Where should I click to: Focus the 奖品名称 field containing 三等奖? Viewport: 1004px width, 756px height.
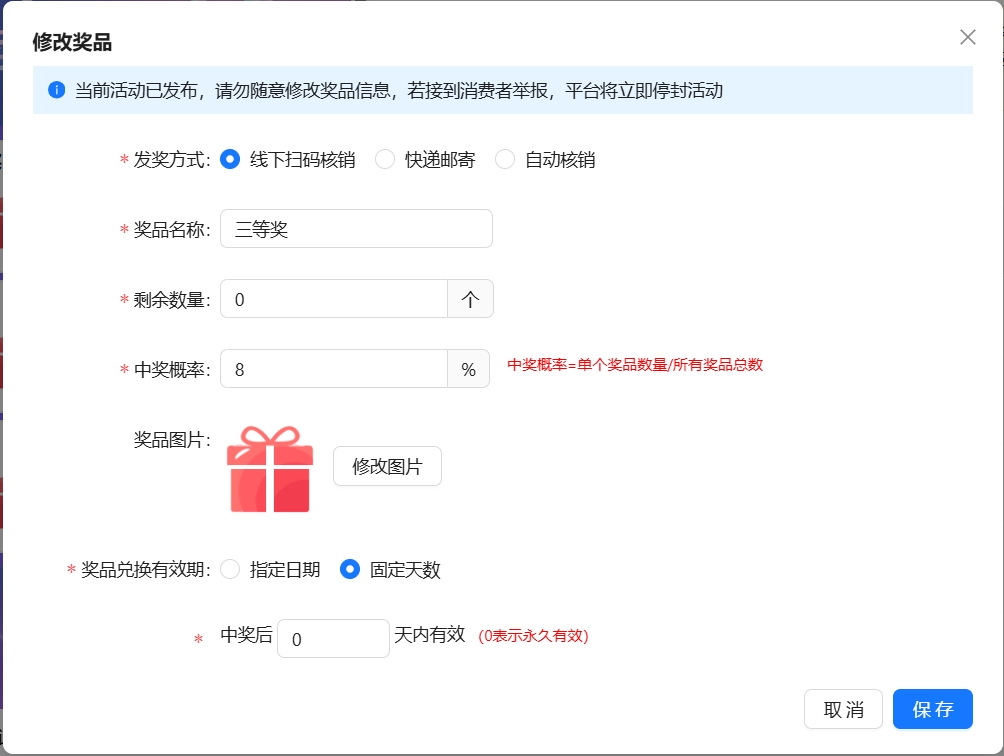tap(356, 229)
